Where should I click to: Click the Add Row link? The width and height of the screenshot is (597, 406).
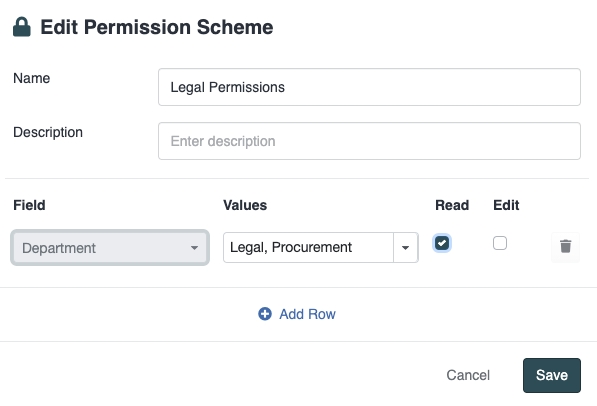pyautogui.click(x=307, y=314)
